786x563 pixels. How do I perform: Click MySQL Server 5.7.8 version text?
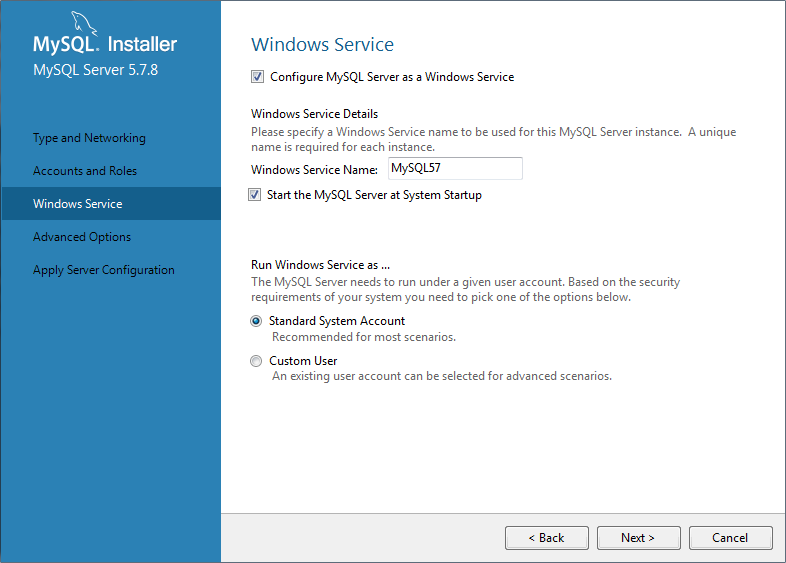tap(95, 70)
